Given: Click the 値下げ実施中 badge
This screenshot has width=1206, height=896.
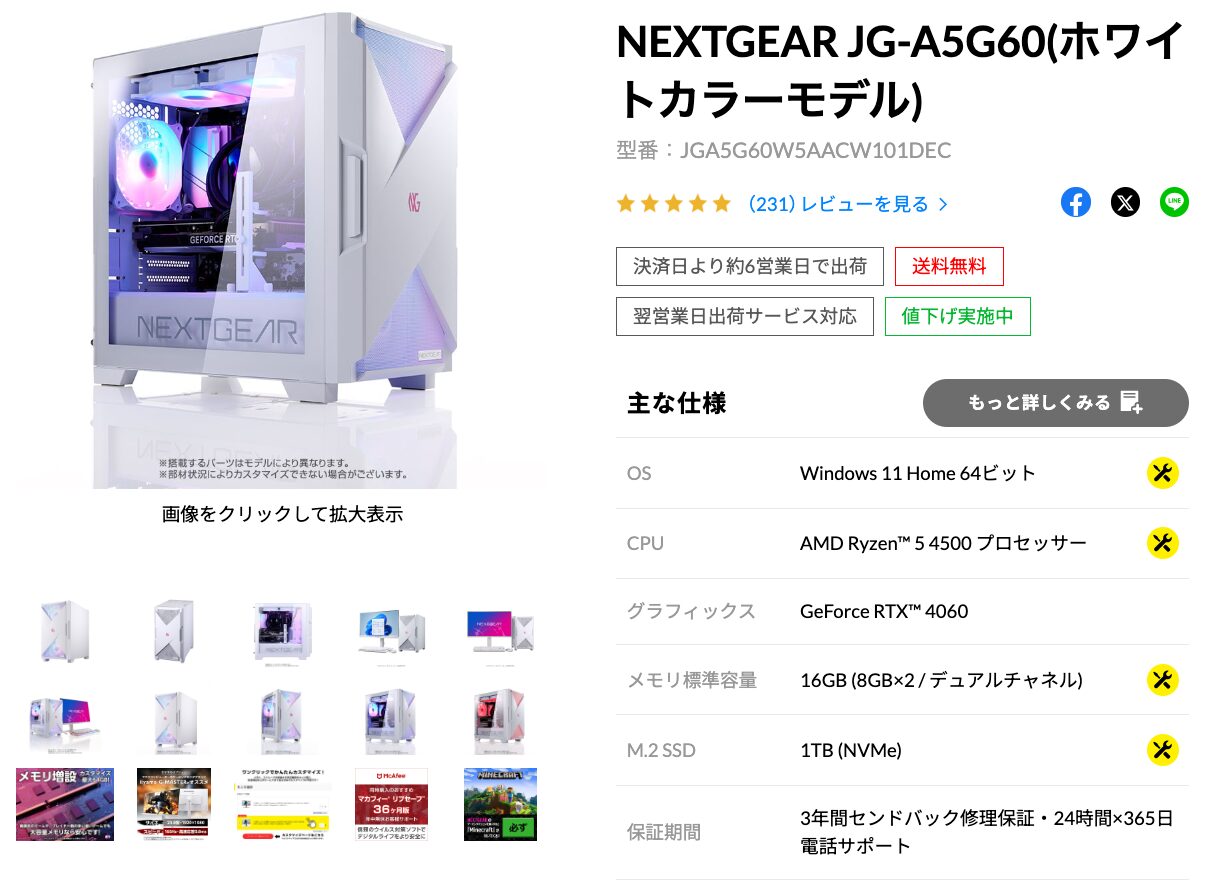Looking at the screenshot, I should (x=957, y=316).
